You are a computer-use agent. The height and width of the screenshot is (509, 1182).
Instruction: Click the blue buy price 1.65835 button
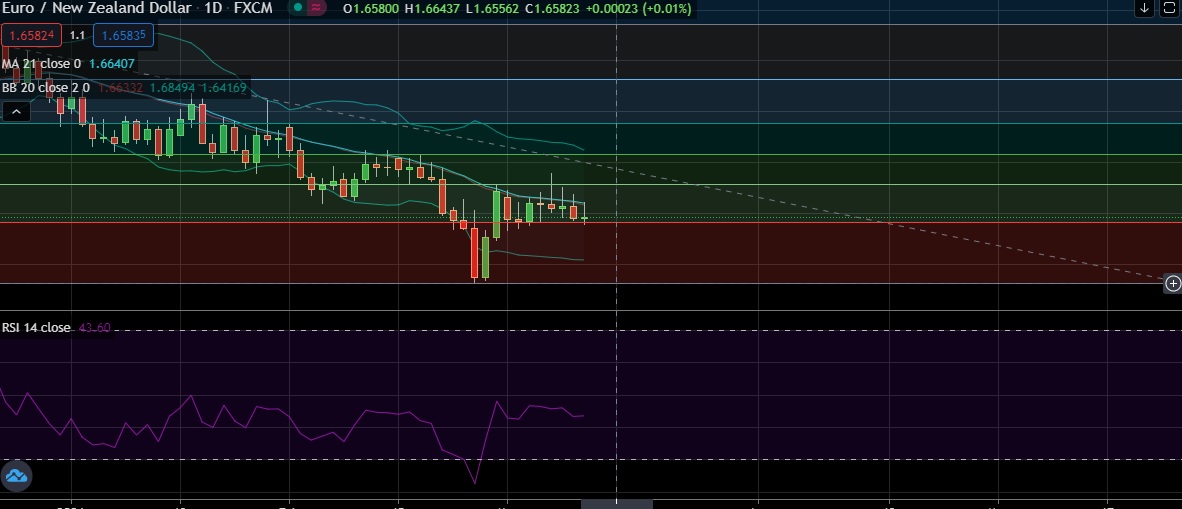tap(124, 35)
